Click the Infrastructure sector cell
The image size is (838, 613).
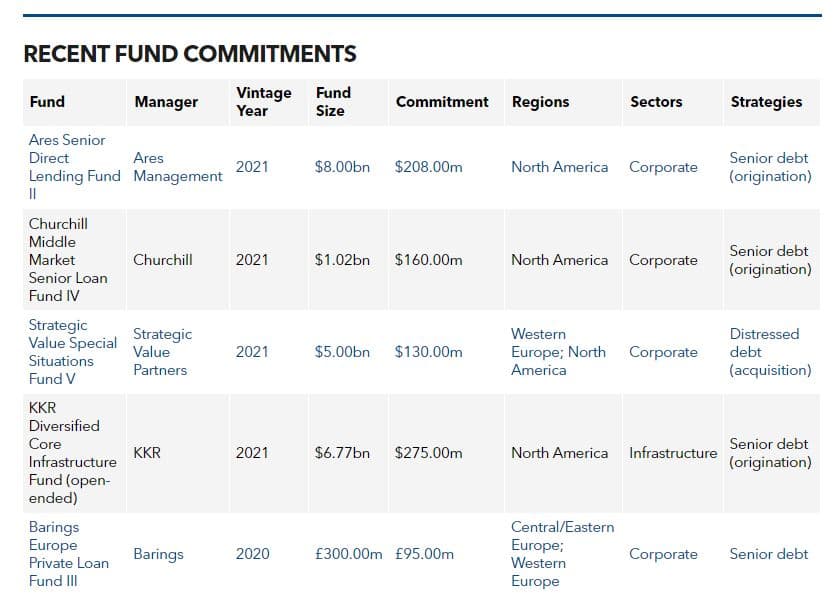673,453
